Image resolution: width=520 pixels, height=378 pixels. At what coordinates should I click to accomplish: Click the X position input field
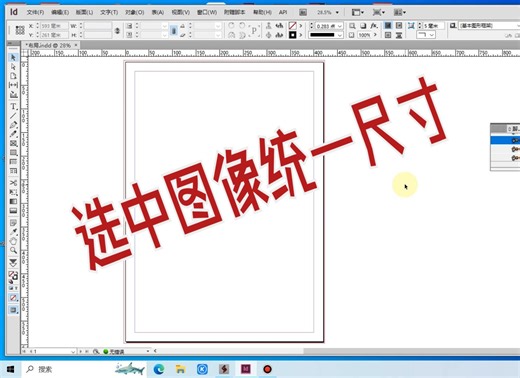(54, 26)
